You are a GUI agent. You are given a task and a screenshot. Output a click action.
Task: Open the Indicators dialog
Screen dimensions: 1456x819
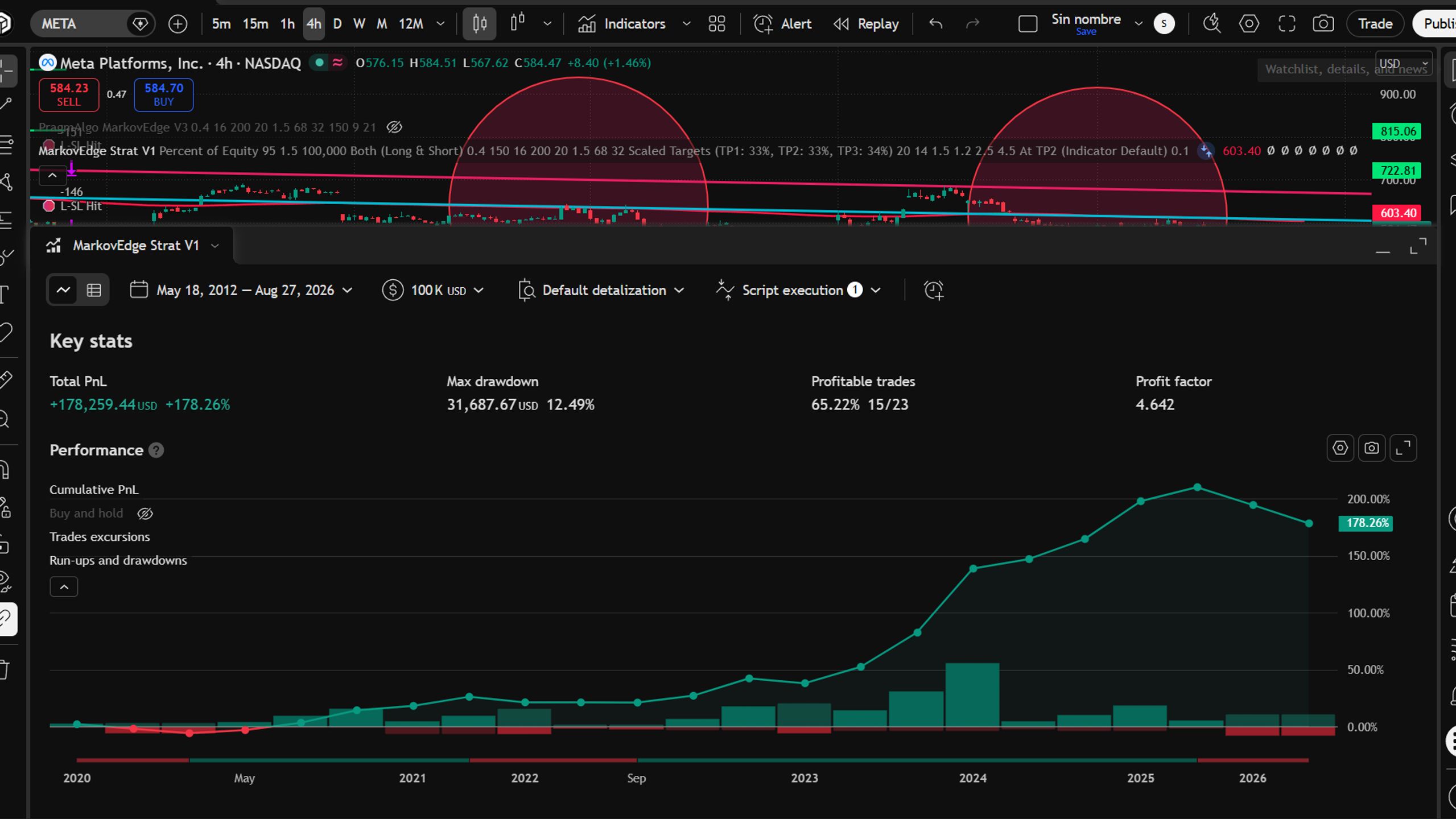click(x=622, y=24)
